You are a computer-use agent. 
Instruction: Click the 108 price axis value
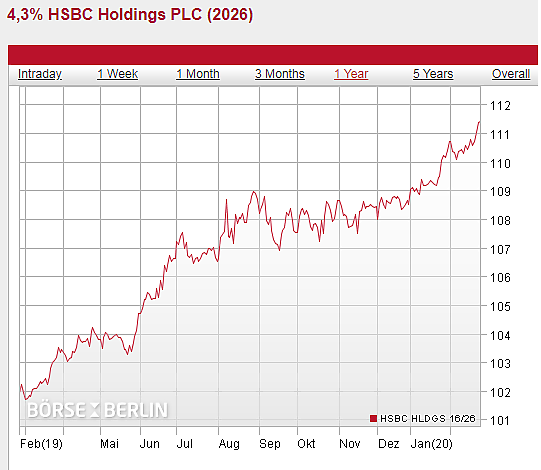point(500,220)
